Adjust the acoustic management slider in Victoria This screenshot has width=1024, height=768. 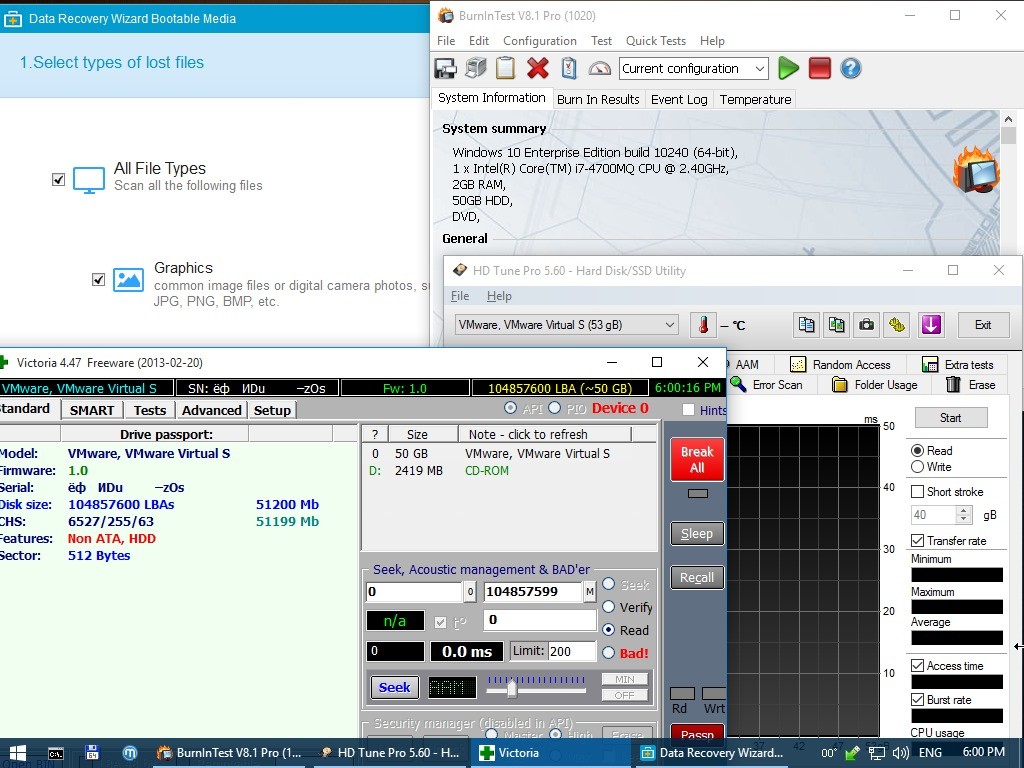tap(512, 687)
